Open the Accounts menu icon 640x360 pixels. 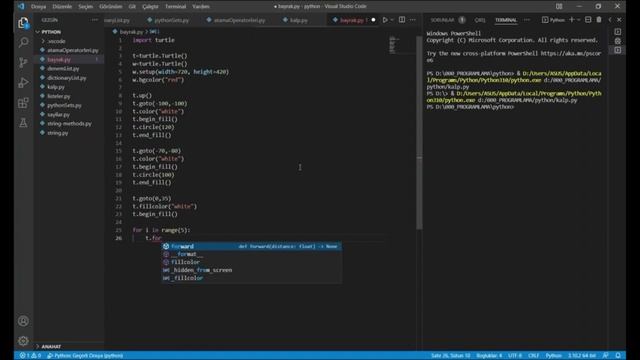pyautogui.click(x=23, y=321)
